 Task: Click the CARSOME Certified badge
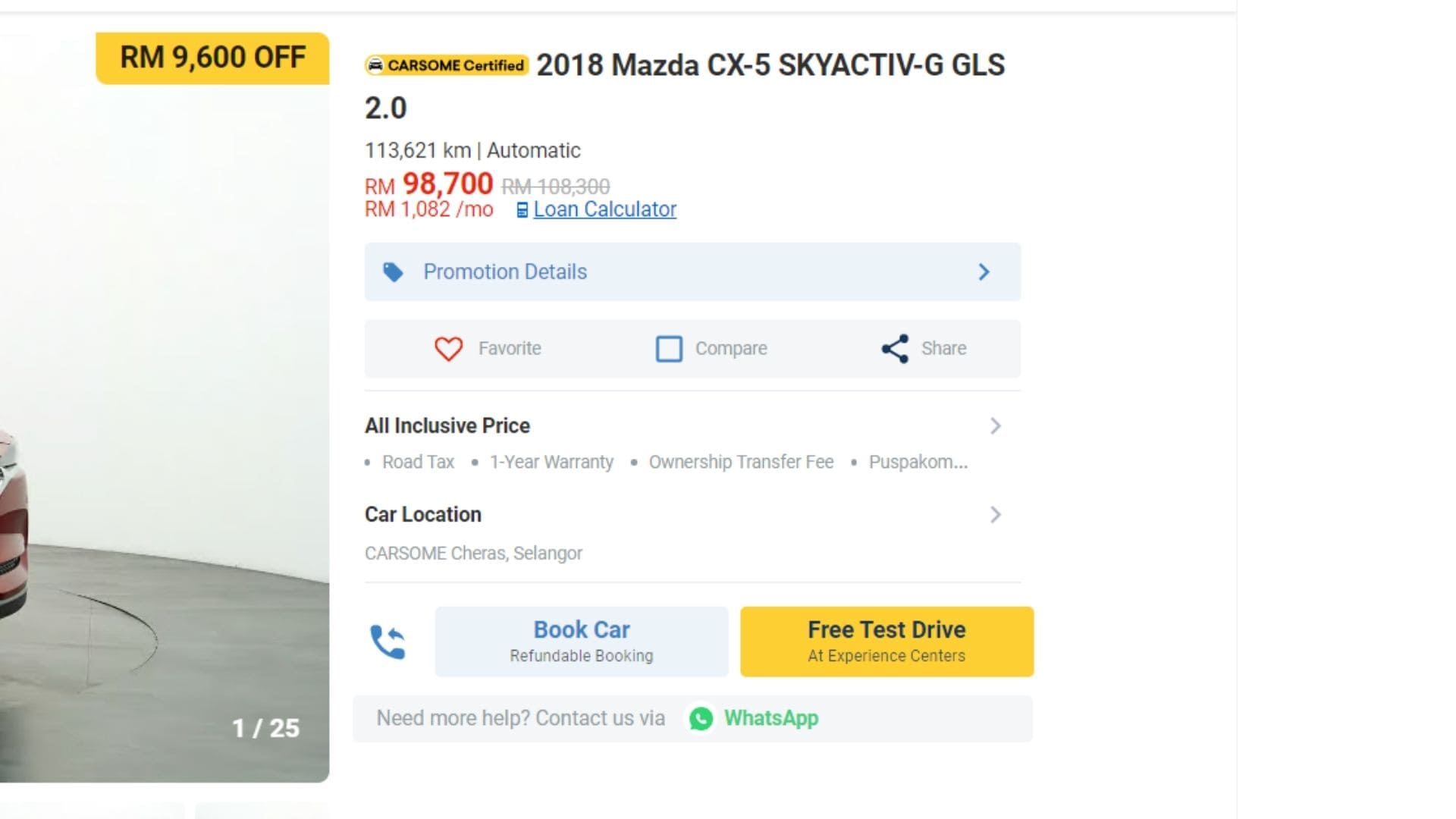click(447, 65)
